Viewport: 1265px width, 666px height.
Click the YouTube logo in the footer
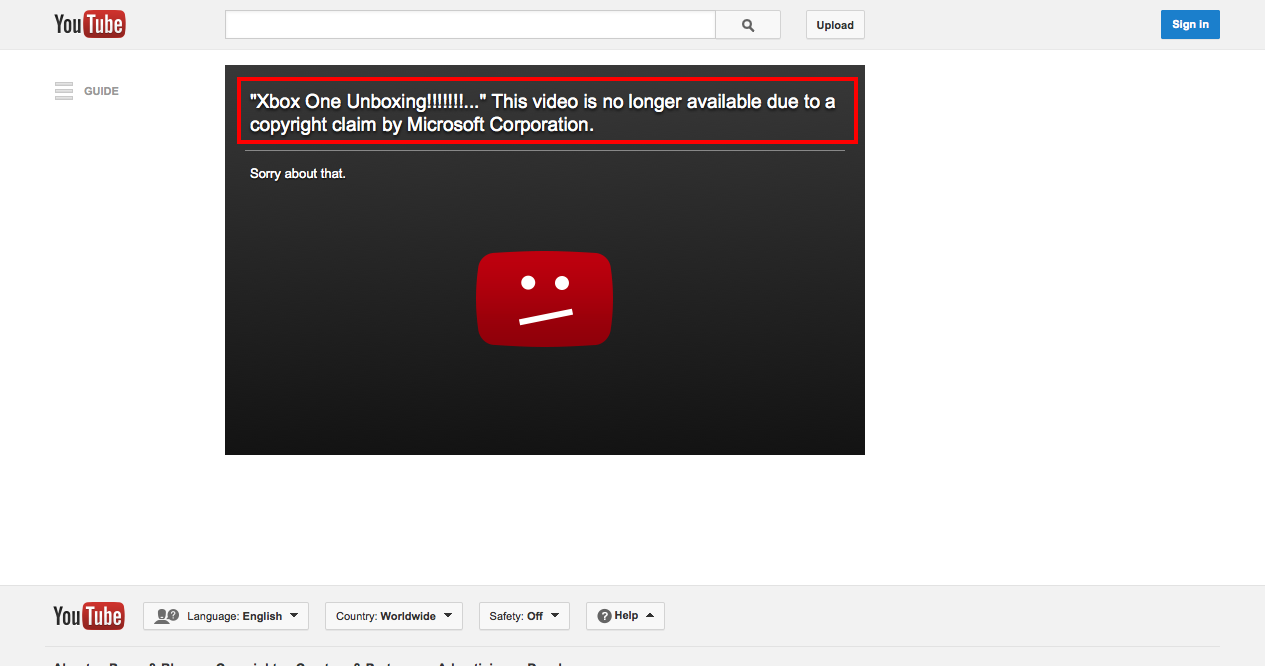pyautogui.click(x=89, y=616)
